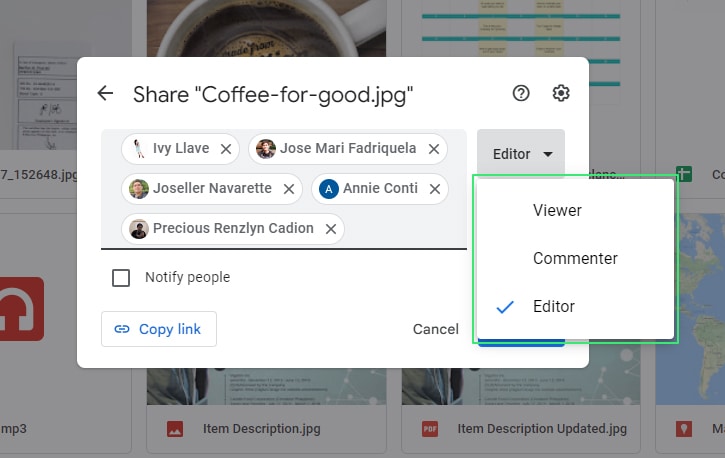
Task: Click the Copy link button
Action: (159, 329)
